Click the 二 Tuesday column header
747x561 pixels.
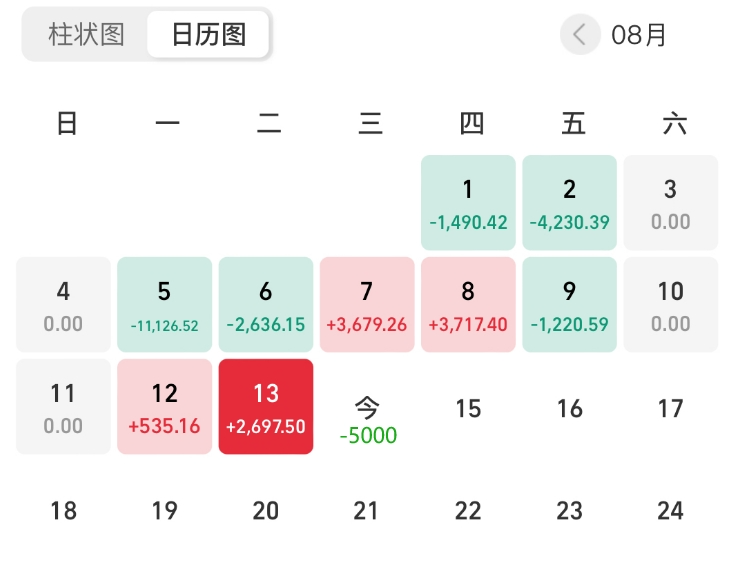click(269, 123)
